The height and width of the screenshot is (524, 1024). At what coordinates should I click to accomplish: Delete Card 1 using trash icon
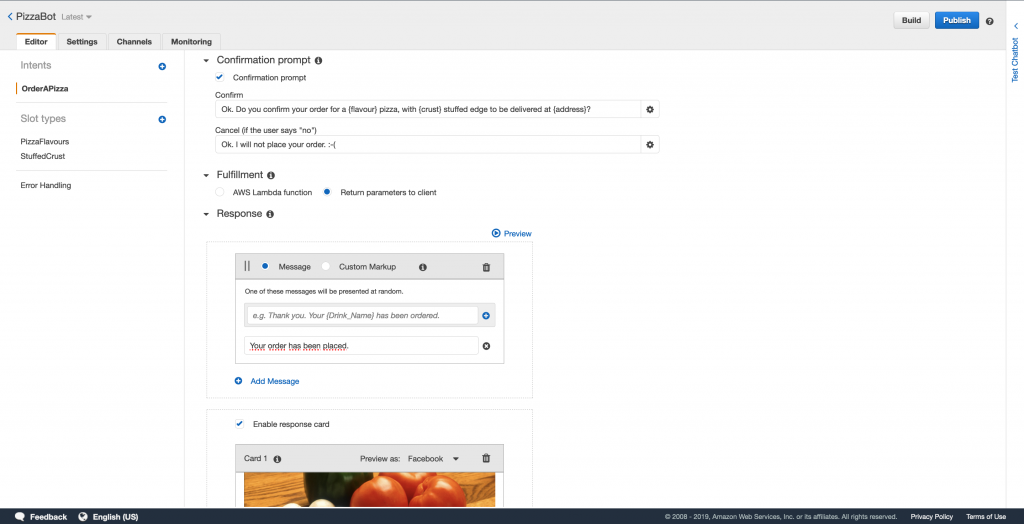coord(486,458)
